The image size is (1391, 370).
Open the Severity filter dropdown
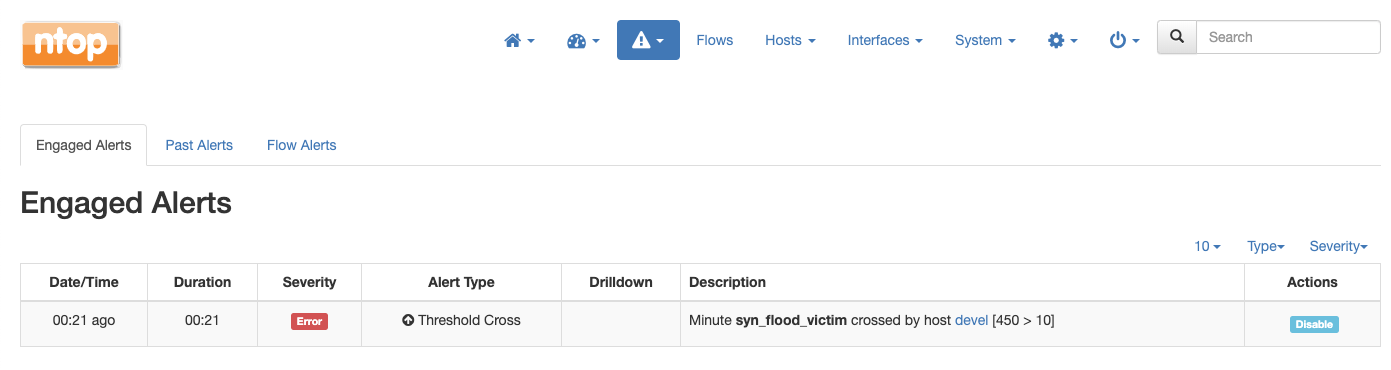(x=1339, y=246)
